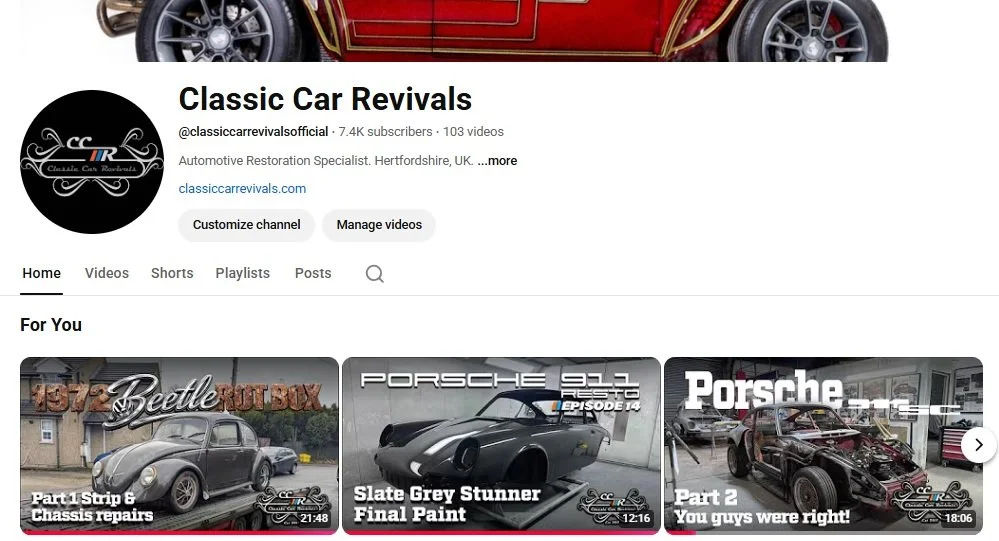Click the Classic Car Revivals channel avatar
The image size is (999, 541).
(x=92, y=162)
